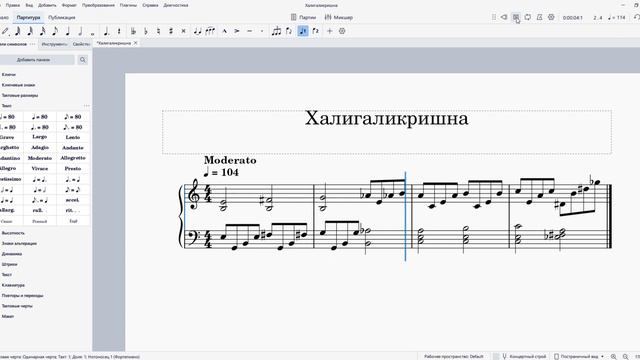Select the Vivace tempo in palette
This screenshot has height=360, width=640.
click(x=40, y=168)
